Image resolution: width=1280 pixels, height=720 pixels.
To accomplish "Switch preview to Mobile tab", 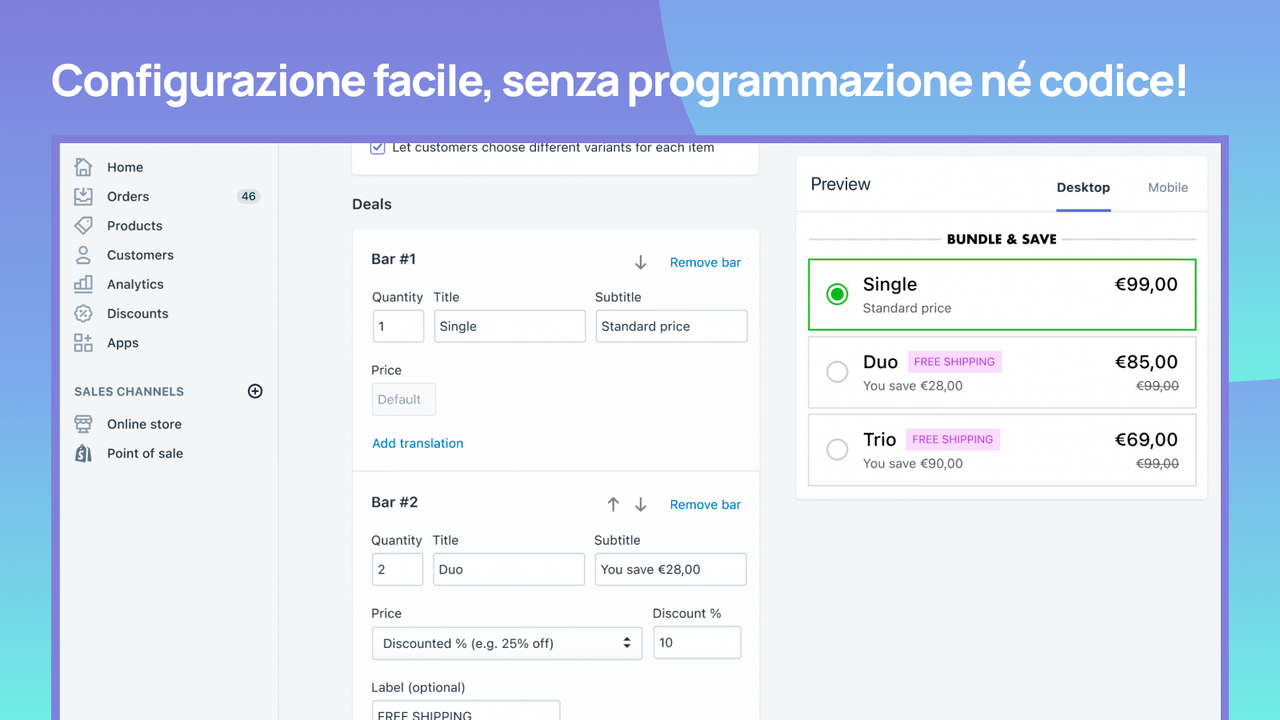I will point(1168,187).
